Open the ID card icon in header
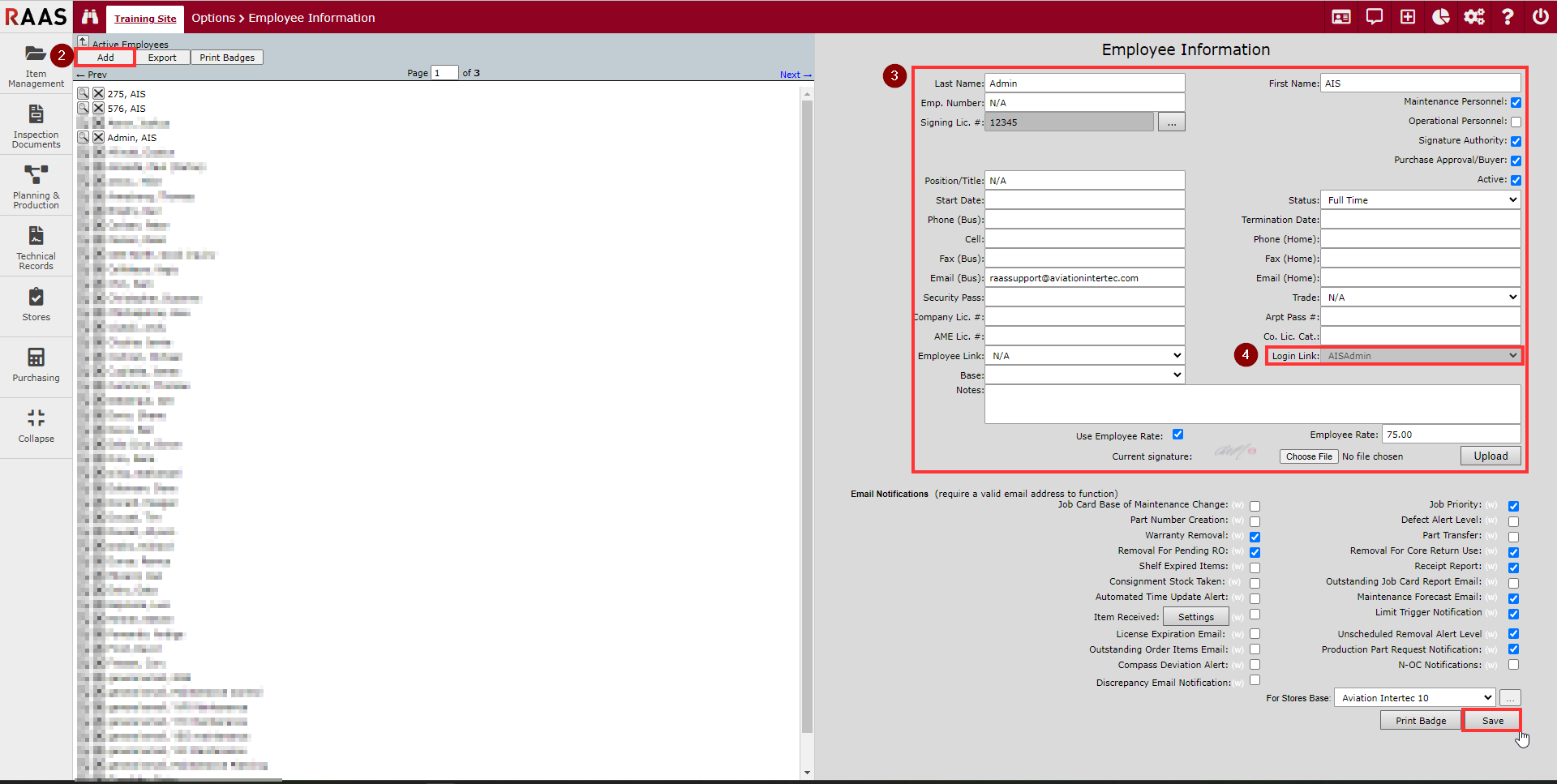This screenshot has height=784, width=1557. point(1341,17)
